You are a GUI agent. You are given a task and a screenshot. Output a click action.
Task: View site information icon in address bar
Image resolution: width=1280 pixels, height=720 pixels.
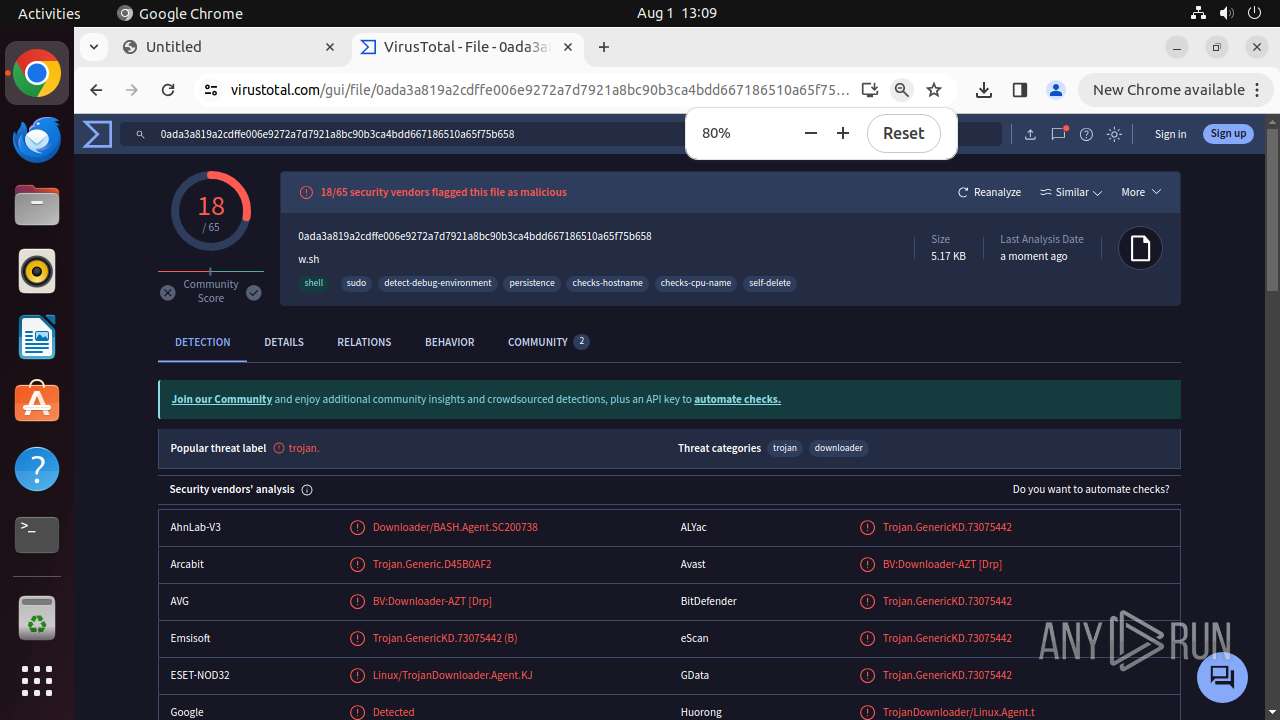[x=211, y=90]
